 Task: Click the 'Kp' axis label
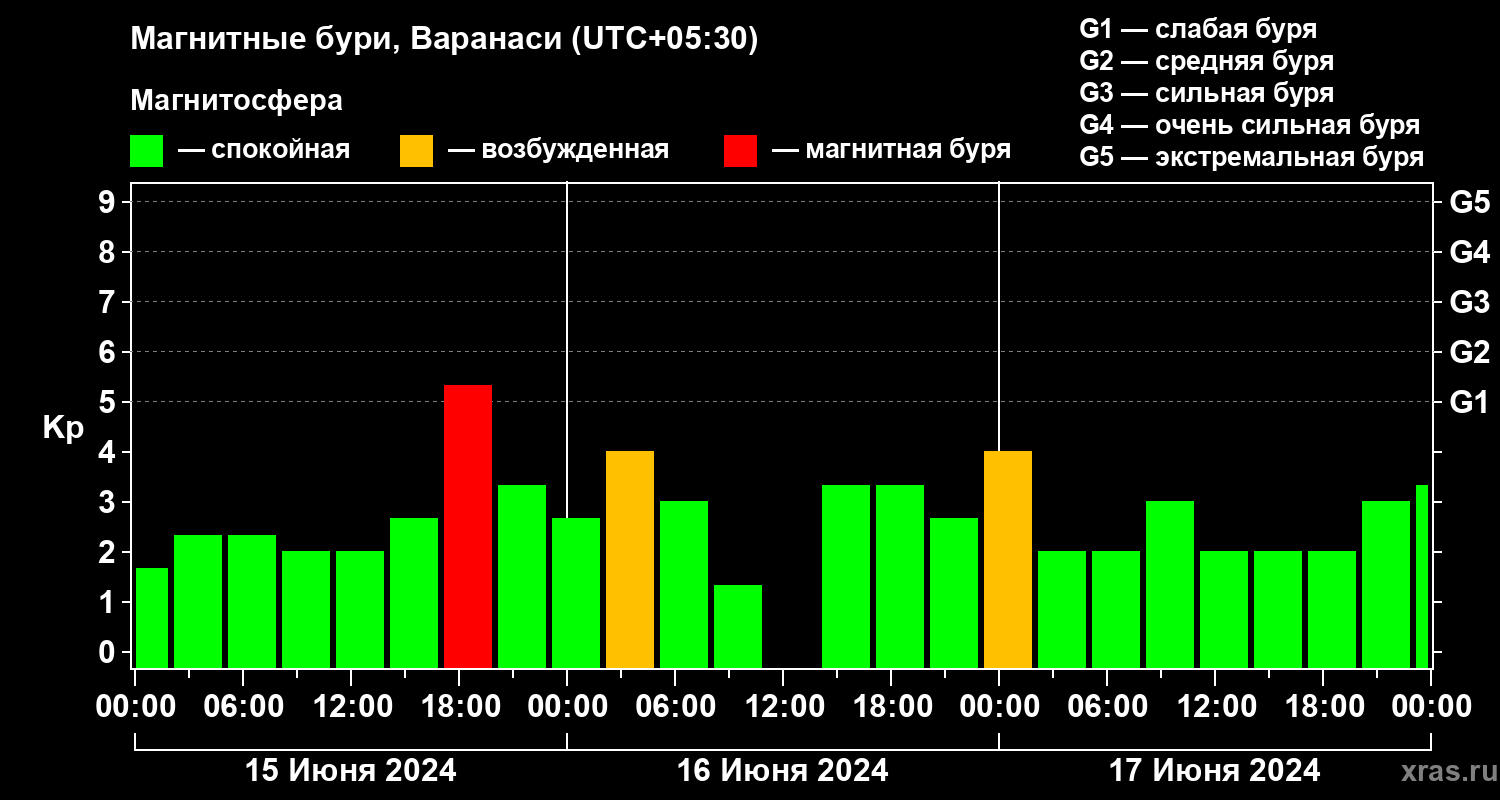63,428
